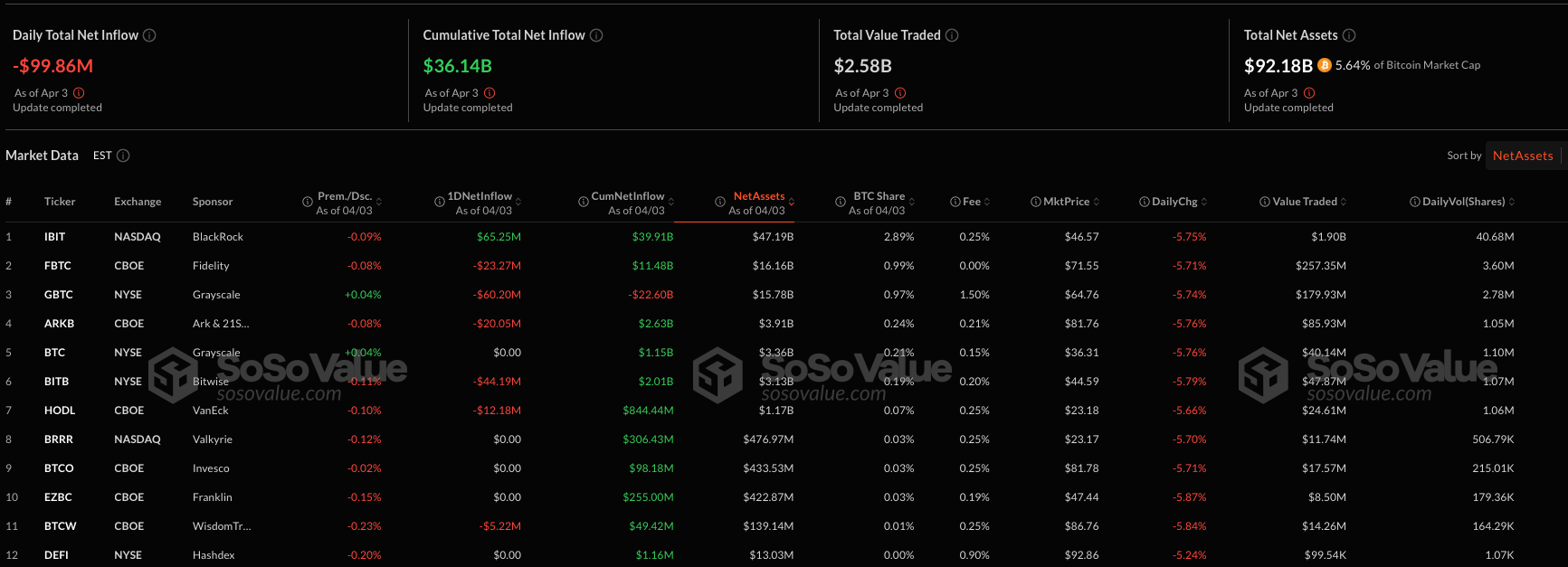The width and height of the screenshot is (1568, 567).
Task: Click the $65.25M 1DNetInflow value
Action: (499, 237)
